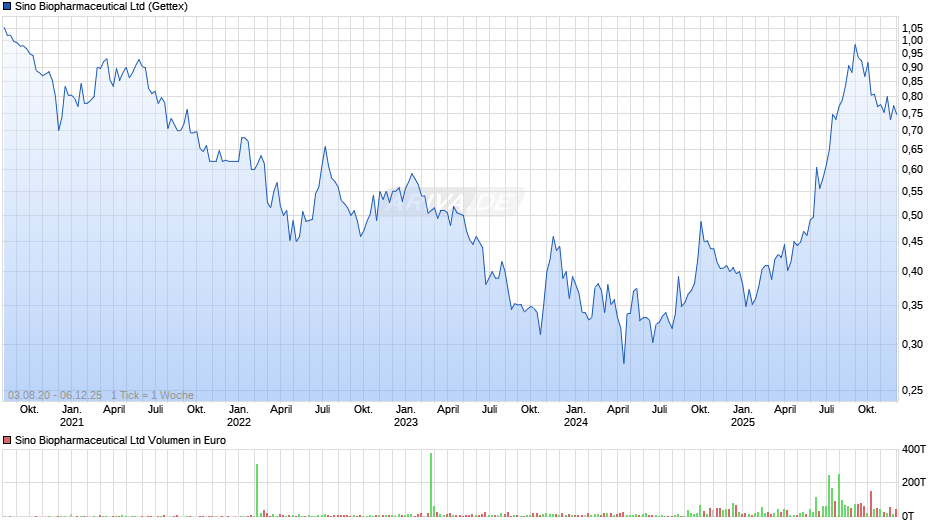Click the 0,30 price axis label

(x=912, y=344)
